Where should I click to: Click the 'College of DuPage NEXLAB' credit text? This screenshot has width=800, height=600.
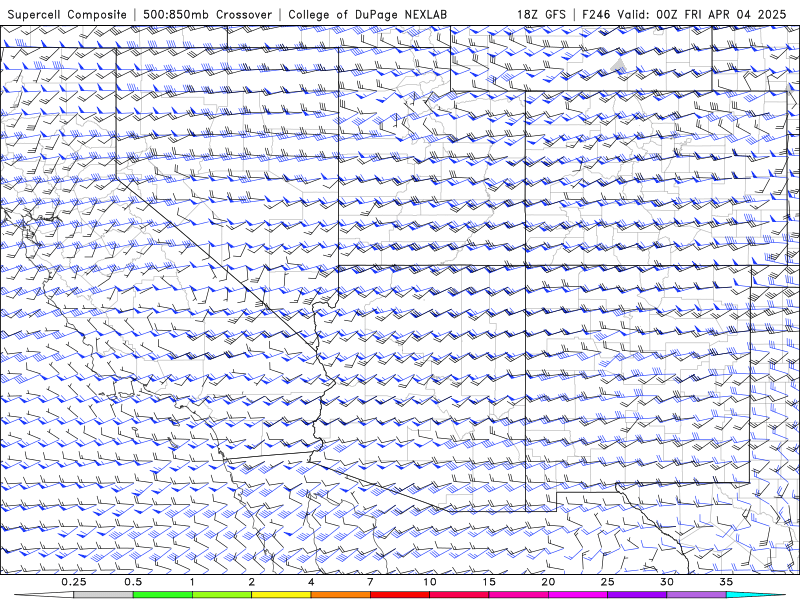[x=367, y=14]
